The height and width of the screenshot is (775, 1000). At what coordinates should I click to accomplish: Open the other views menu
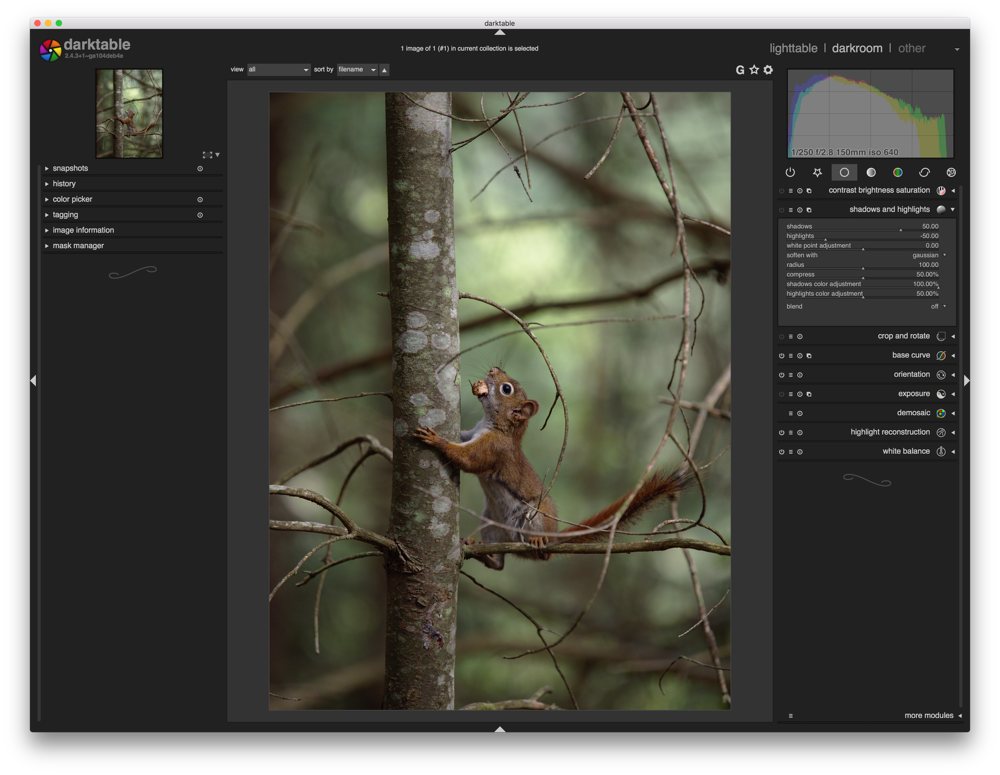tap(911, 48)
